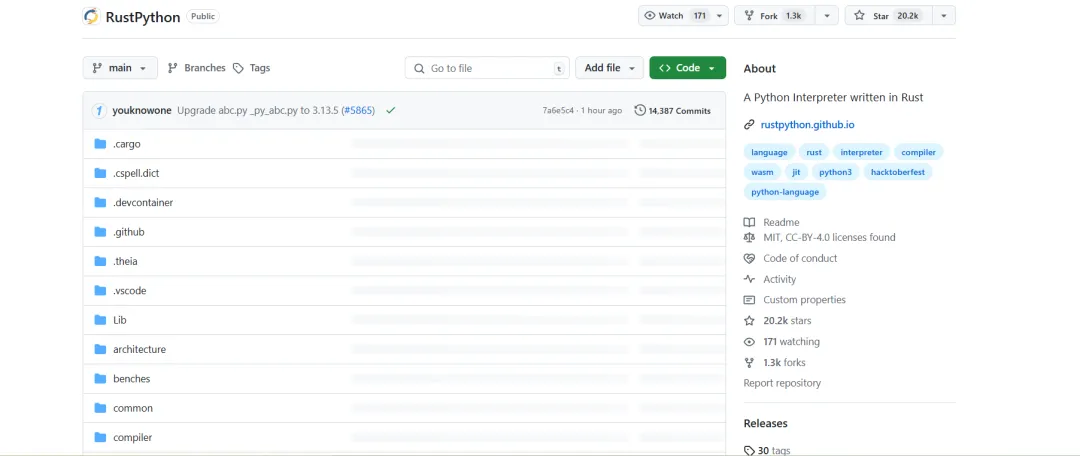1080x456 pixels.
Task: Open the architecture directory name
Action: 140,349
